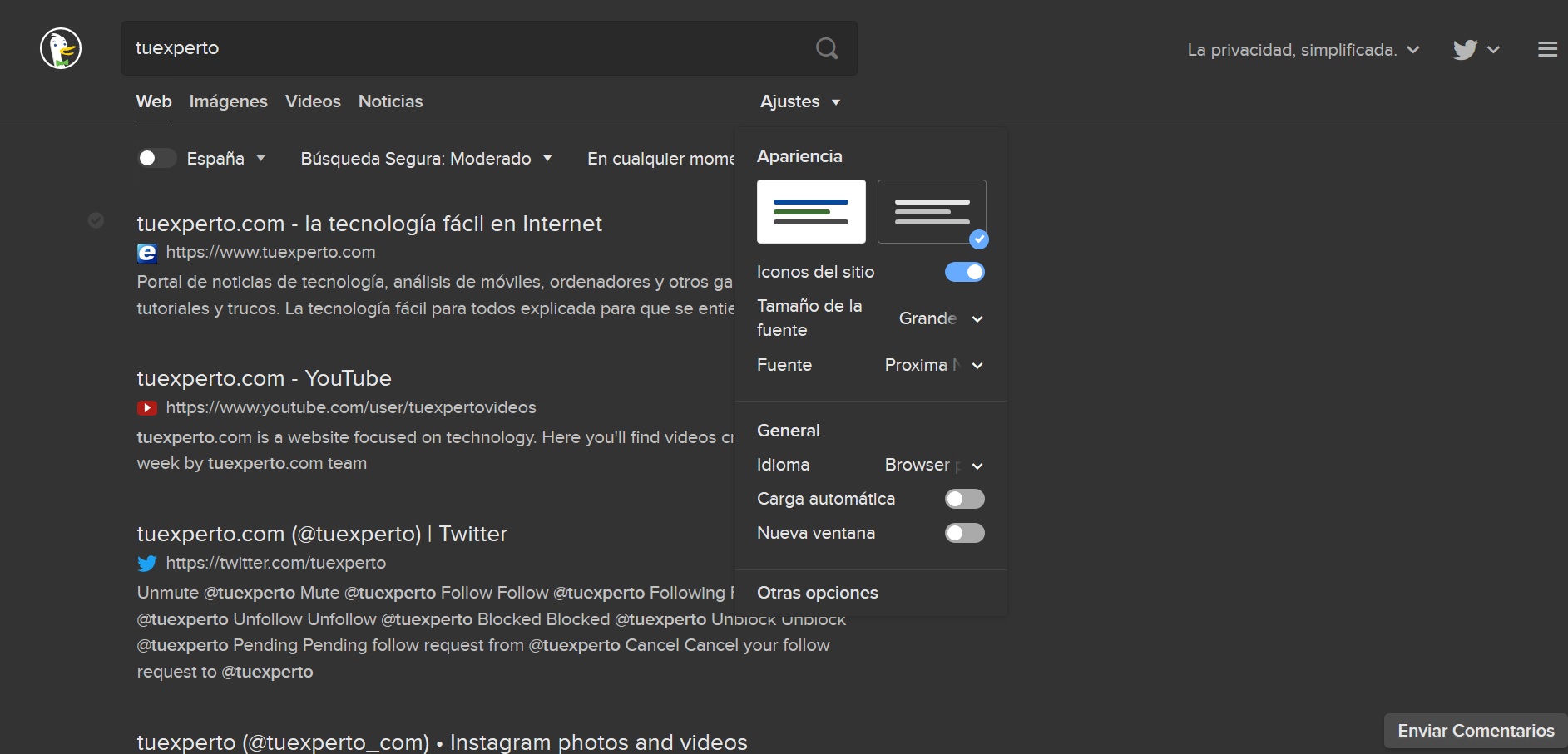Screen dimensions: 1568x754
Task: Click the https://www.tuexperto.com URL
Action: (271, 252)
